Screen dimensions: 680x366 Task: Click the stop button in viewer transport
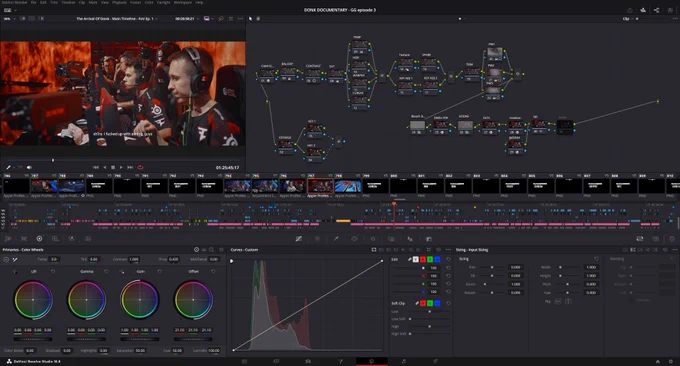point(113,167)
